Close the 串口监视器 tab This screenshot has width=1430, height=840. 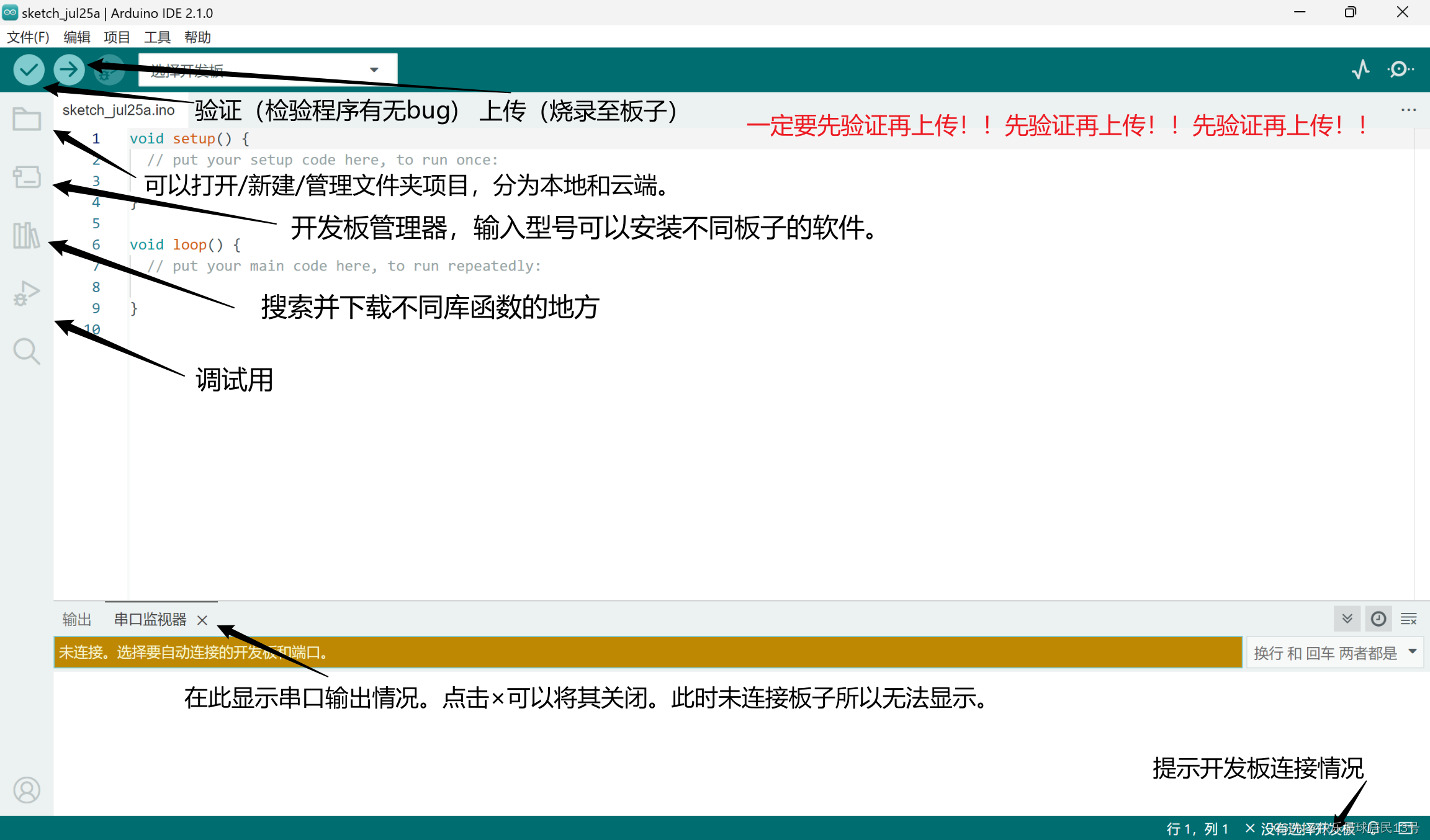(202, 620)
